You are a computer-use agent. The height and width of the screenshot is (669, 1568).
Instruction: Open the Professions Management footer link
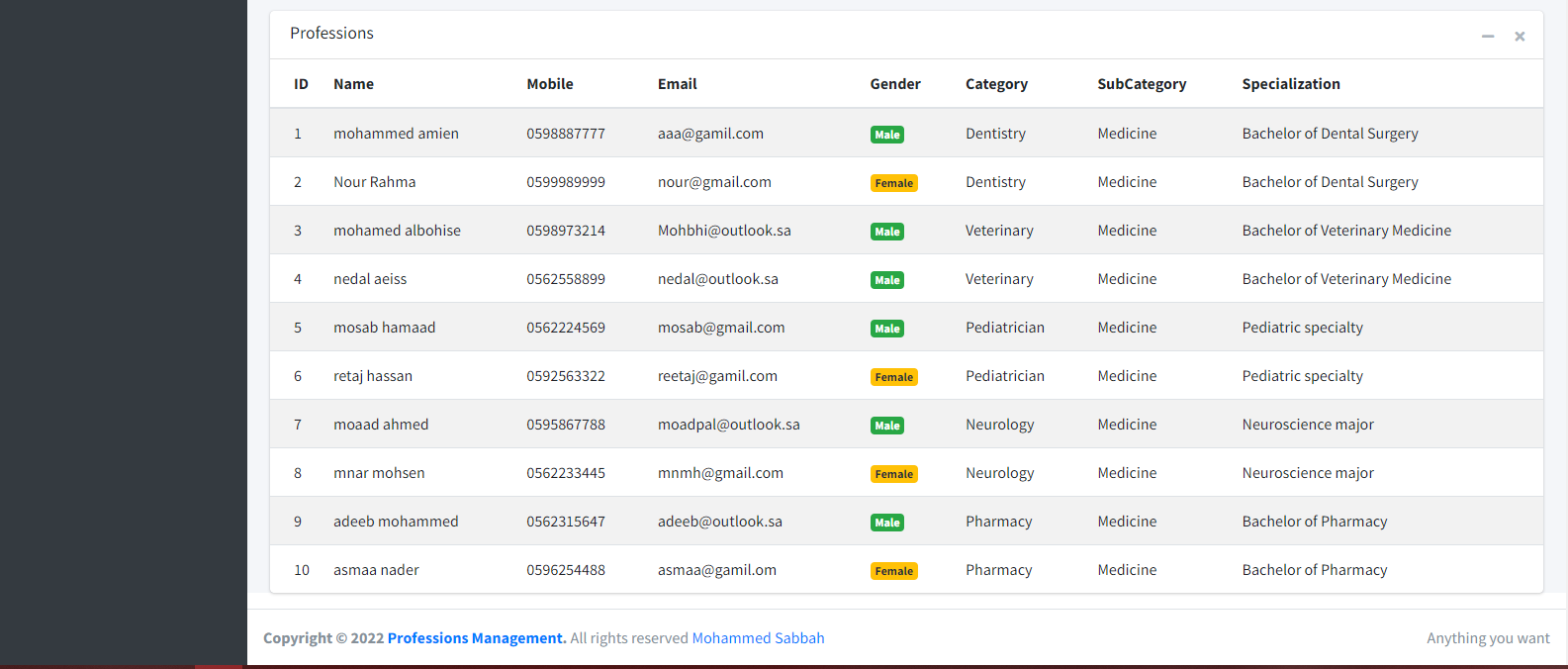pyautogui.click(x=477, y=638)
